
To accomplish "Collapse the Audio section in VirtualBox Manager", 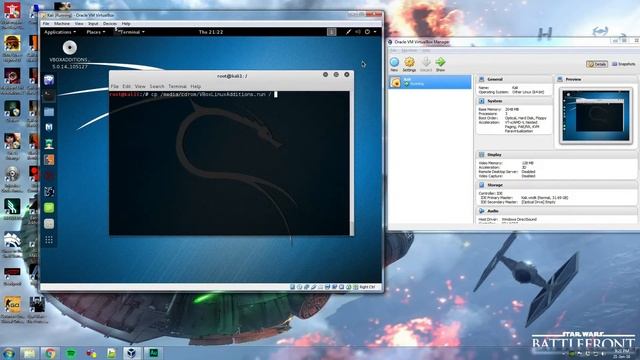I will 493,211.
